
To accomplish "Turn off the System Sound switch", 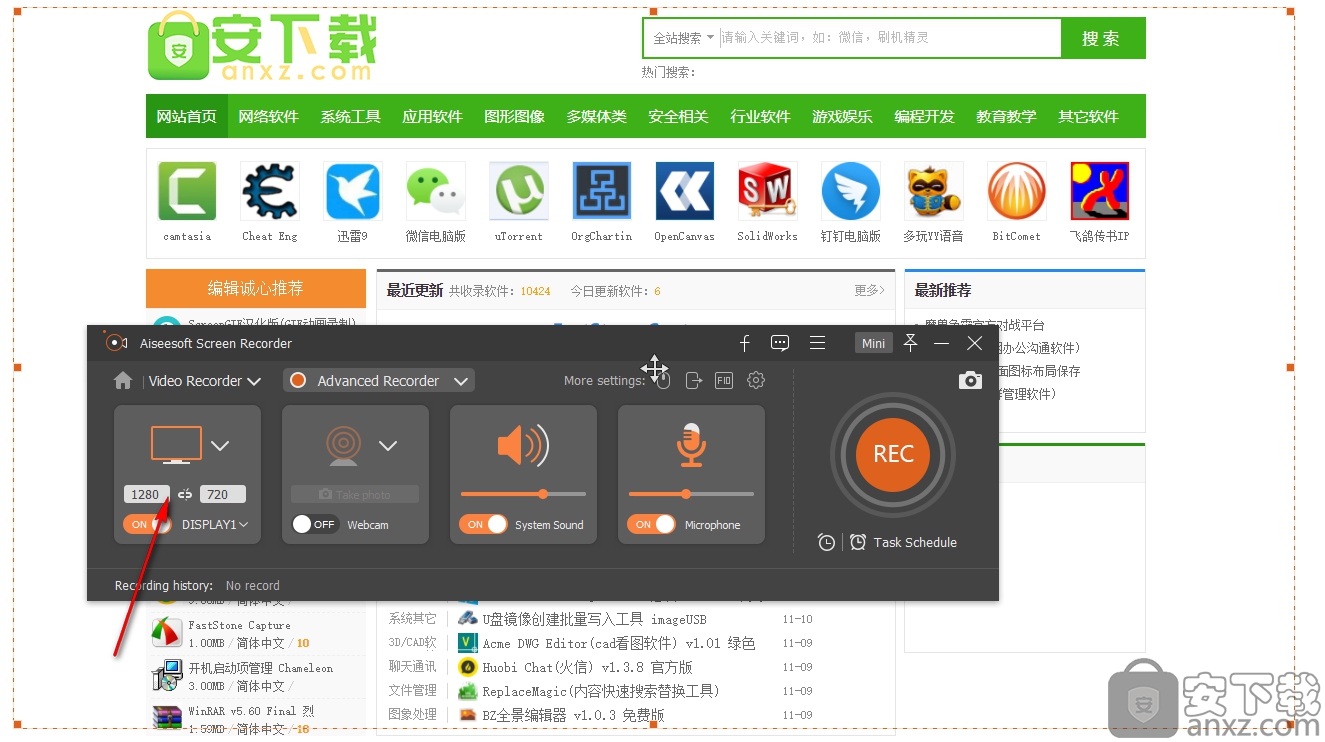I will click(483, 524).
